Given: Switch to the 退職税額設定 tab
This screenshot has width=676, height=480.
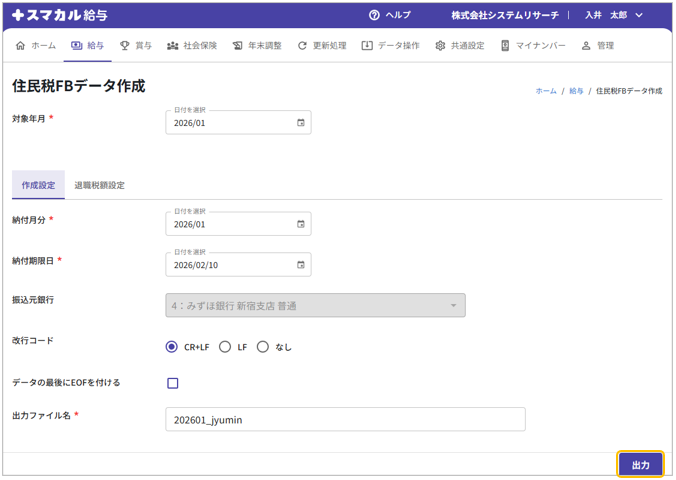Looking at the screenshot, I should (100, 185).
